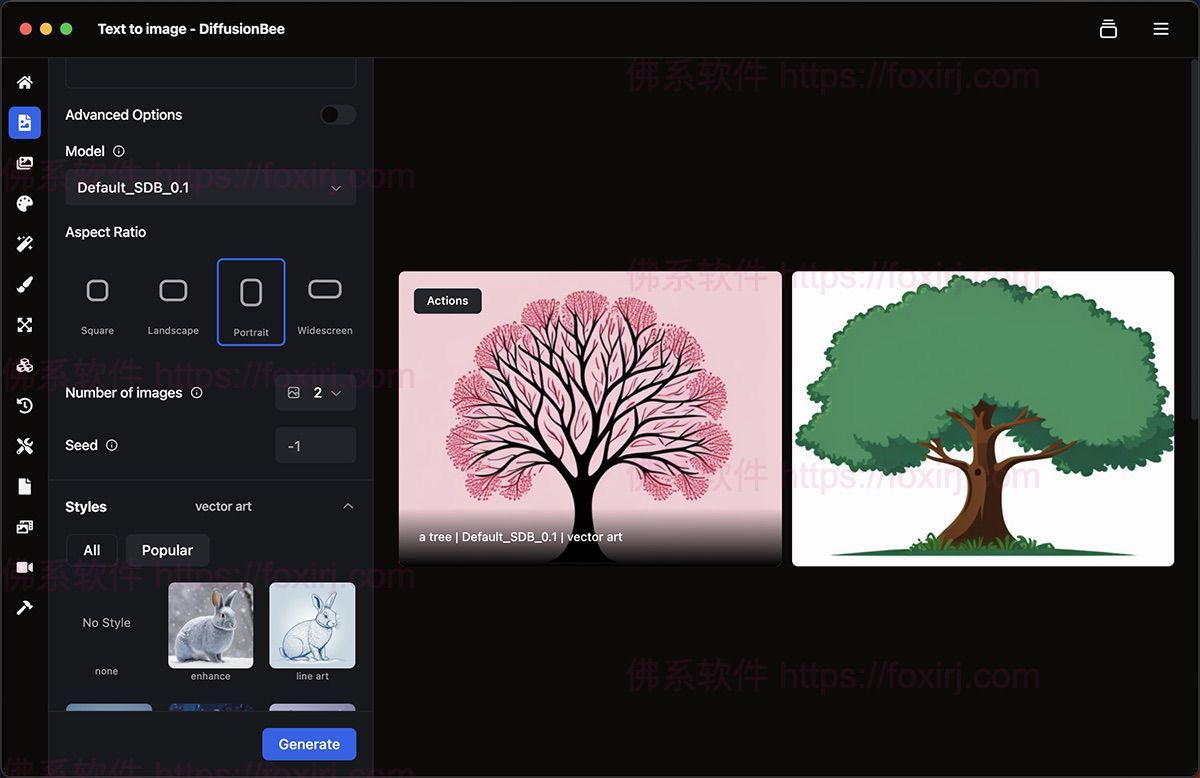The width and height of the screenshot is (1200, 778).
Task: Select the paintbrush tool in sidebar
Action: pos(25,285)
